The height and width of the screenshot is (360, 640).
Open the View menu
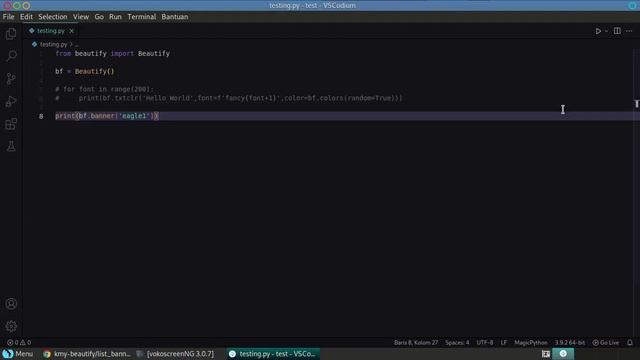click(x=81, y=17)
